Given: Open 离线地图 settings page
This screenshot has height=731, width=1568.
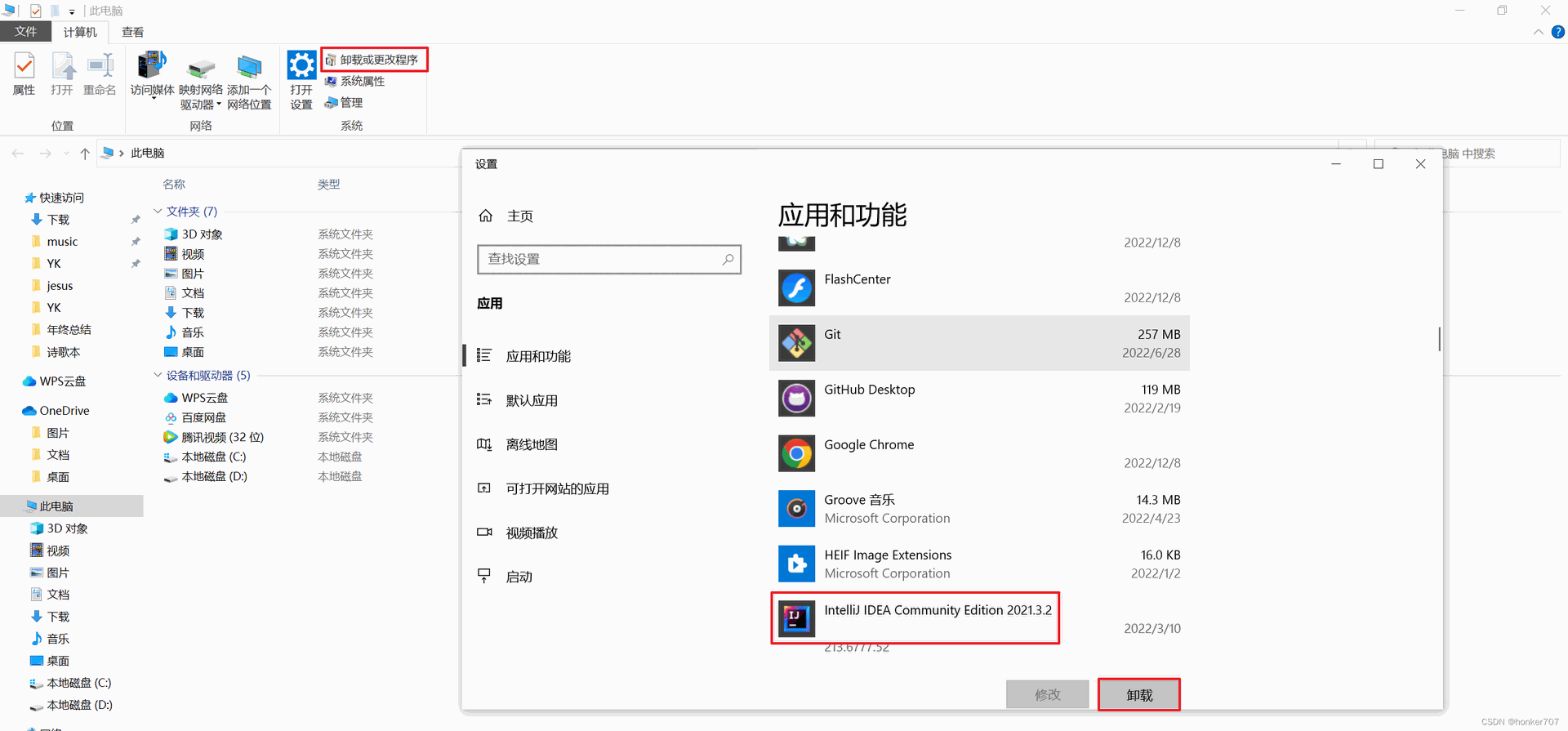Looking at the screenshot, I should 518,444.
